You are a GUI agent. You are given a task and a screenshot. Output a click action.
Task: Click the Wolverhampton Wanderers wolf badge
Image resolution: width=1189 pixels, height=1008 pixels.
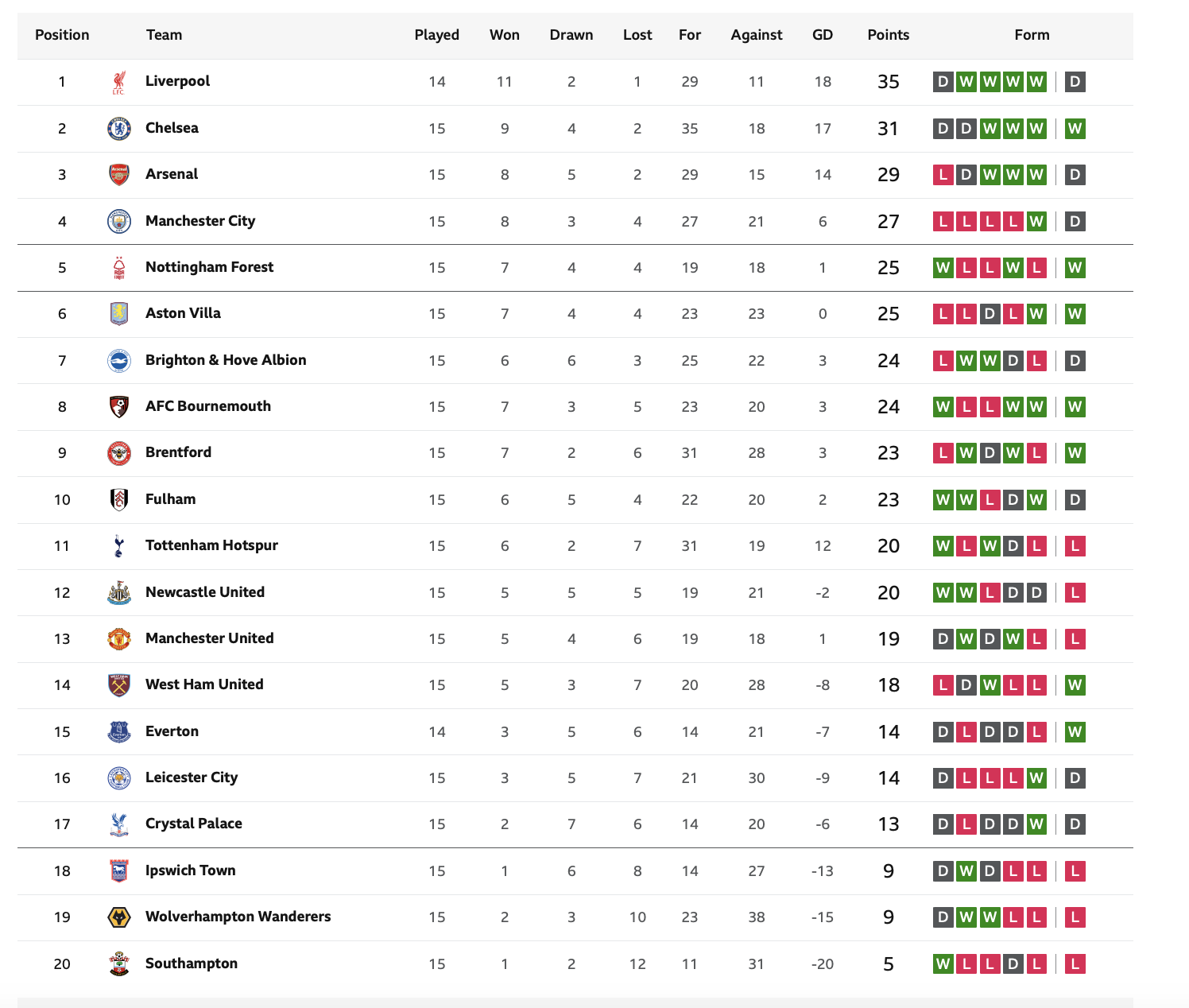(118, 917)
